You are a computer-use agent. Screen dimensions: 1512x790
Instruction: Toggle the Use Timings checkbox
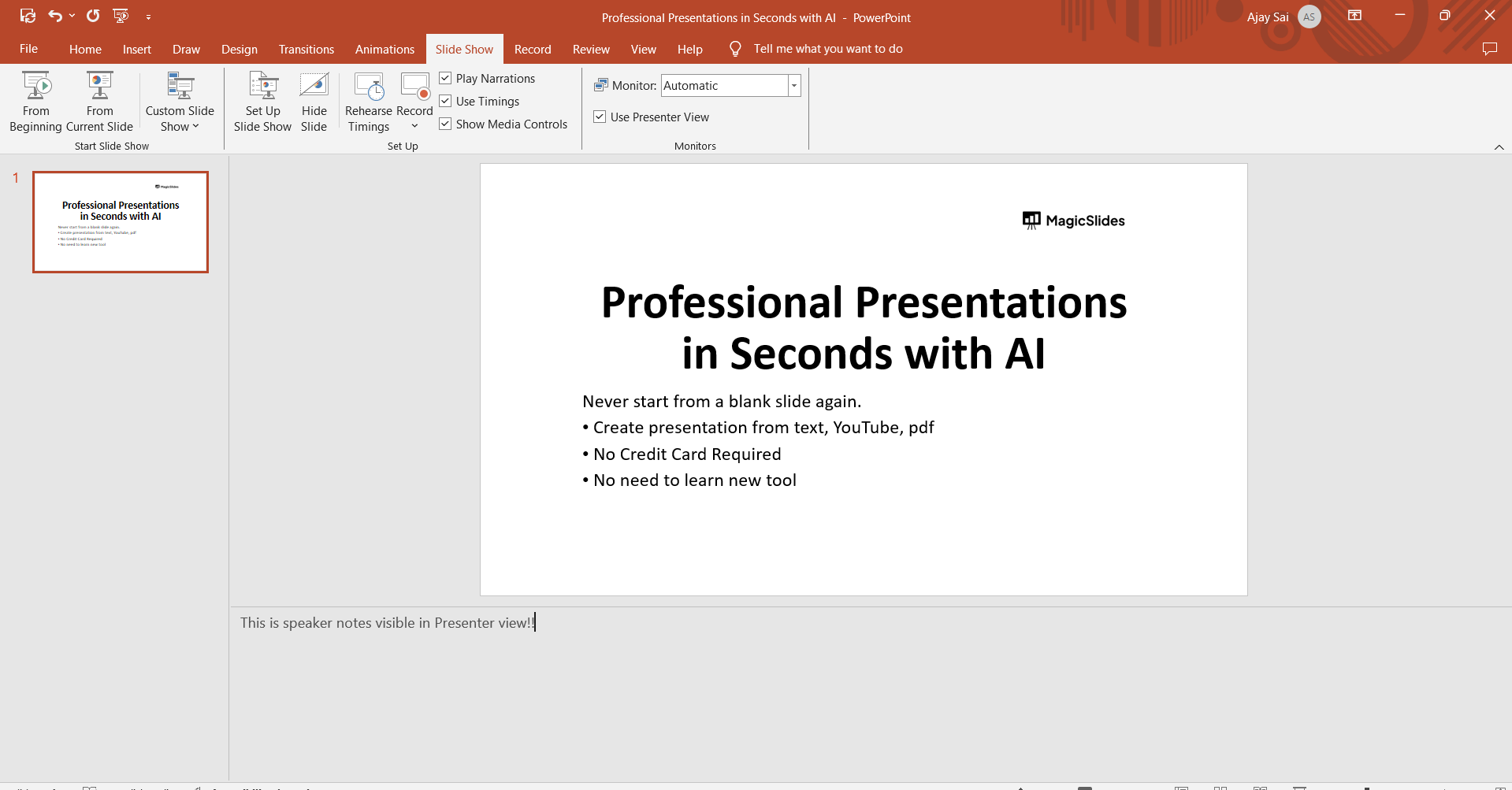[x=445, y=101]
